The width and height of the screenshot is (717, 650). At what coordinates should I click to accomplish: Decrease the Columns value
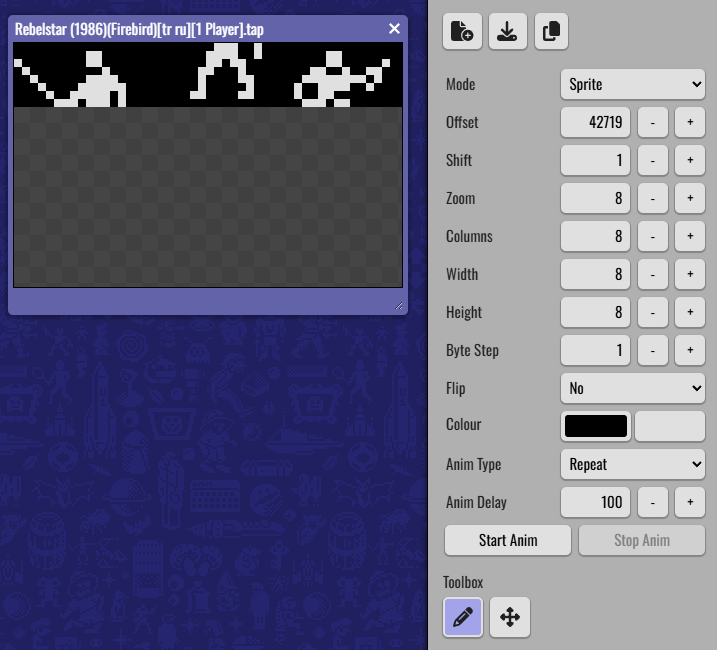pyautogui.click(x=653, y=236)
